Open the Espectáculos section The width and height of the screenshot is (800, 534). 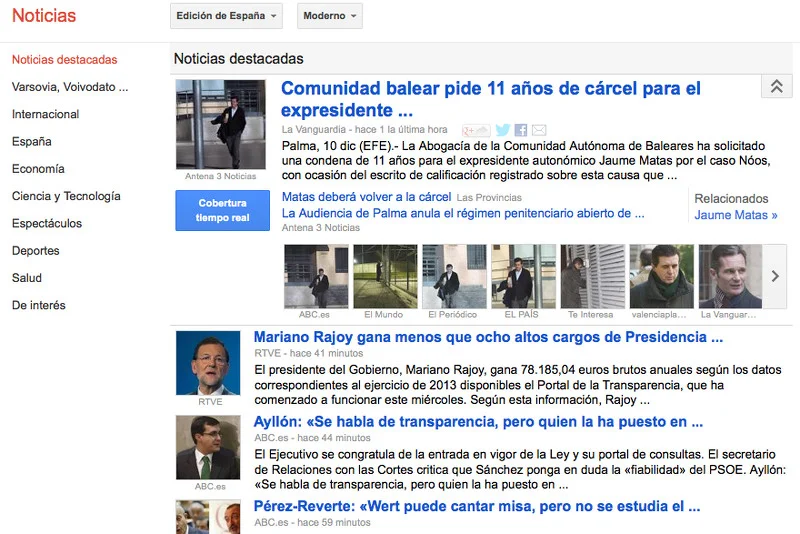tap(47, 223)
